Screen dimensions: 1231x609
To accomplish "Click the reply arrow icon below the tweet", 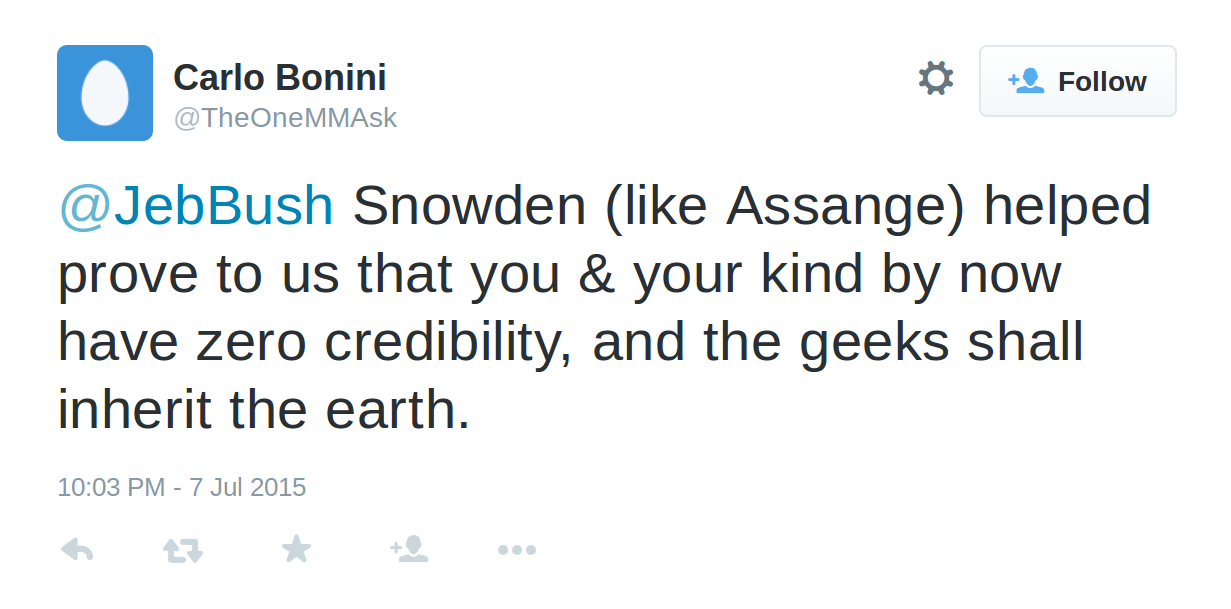I will [77, 549].
